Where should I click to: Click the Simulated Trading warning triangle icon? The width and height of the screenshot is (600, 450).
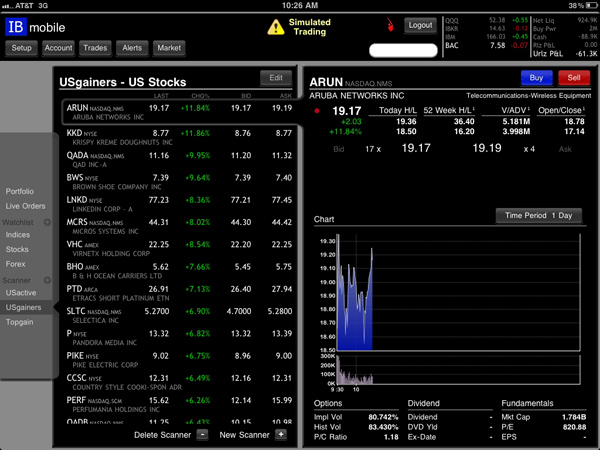point(276,27)
